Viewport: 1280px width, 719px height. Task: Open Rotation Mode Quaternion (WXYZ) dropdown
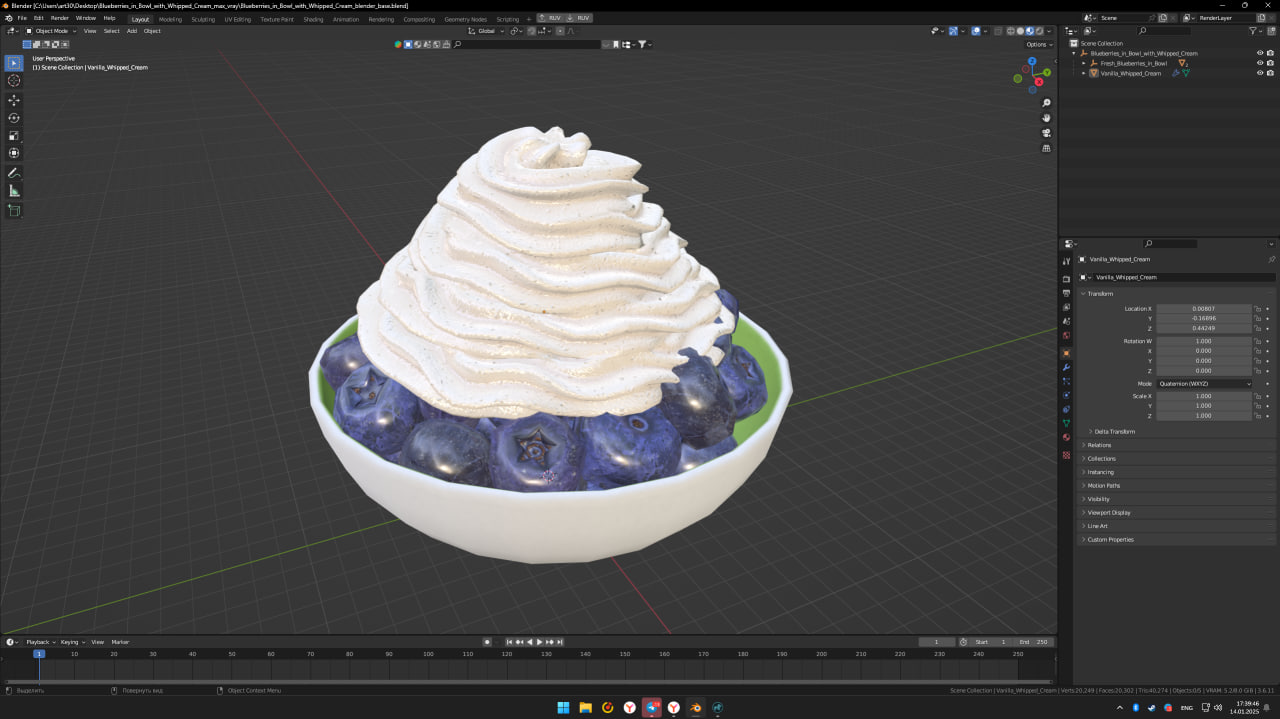[x=1204, y=383]
